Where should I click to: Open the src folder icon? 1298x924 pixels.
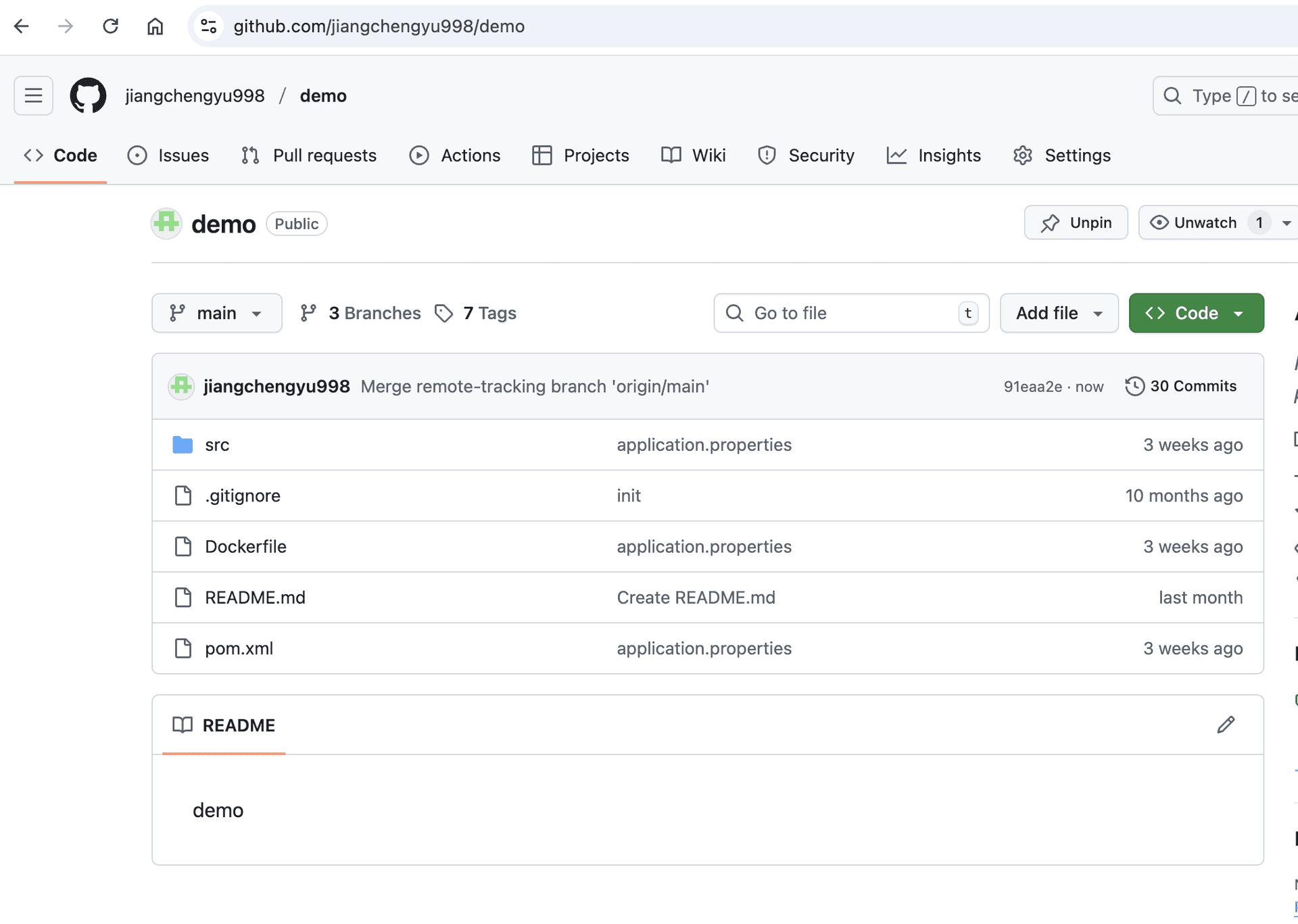pos(181,444)
